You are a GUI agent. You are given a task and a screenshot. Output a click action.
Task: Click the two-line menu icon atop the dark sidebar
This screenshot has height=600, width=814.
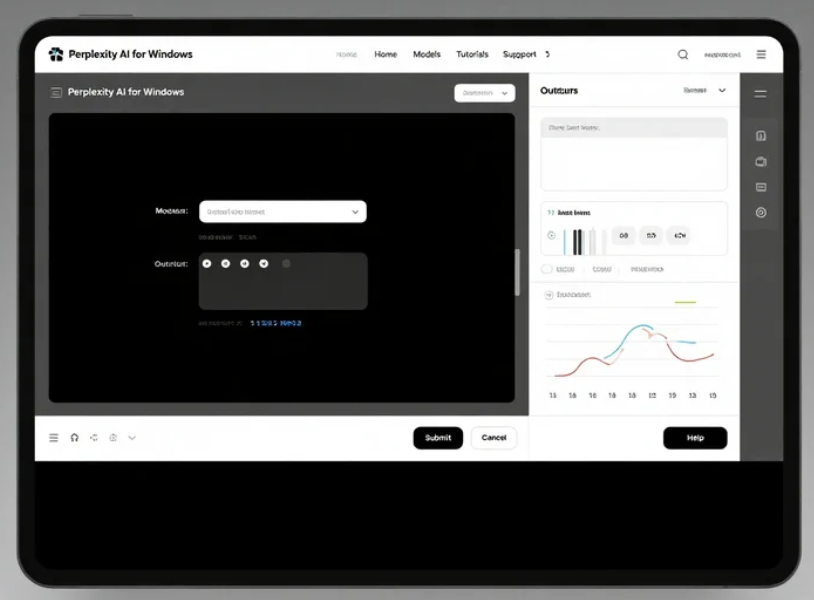pos(761,94)
